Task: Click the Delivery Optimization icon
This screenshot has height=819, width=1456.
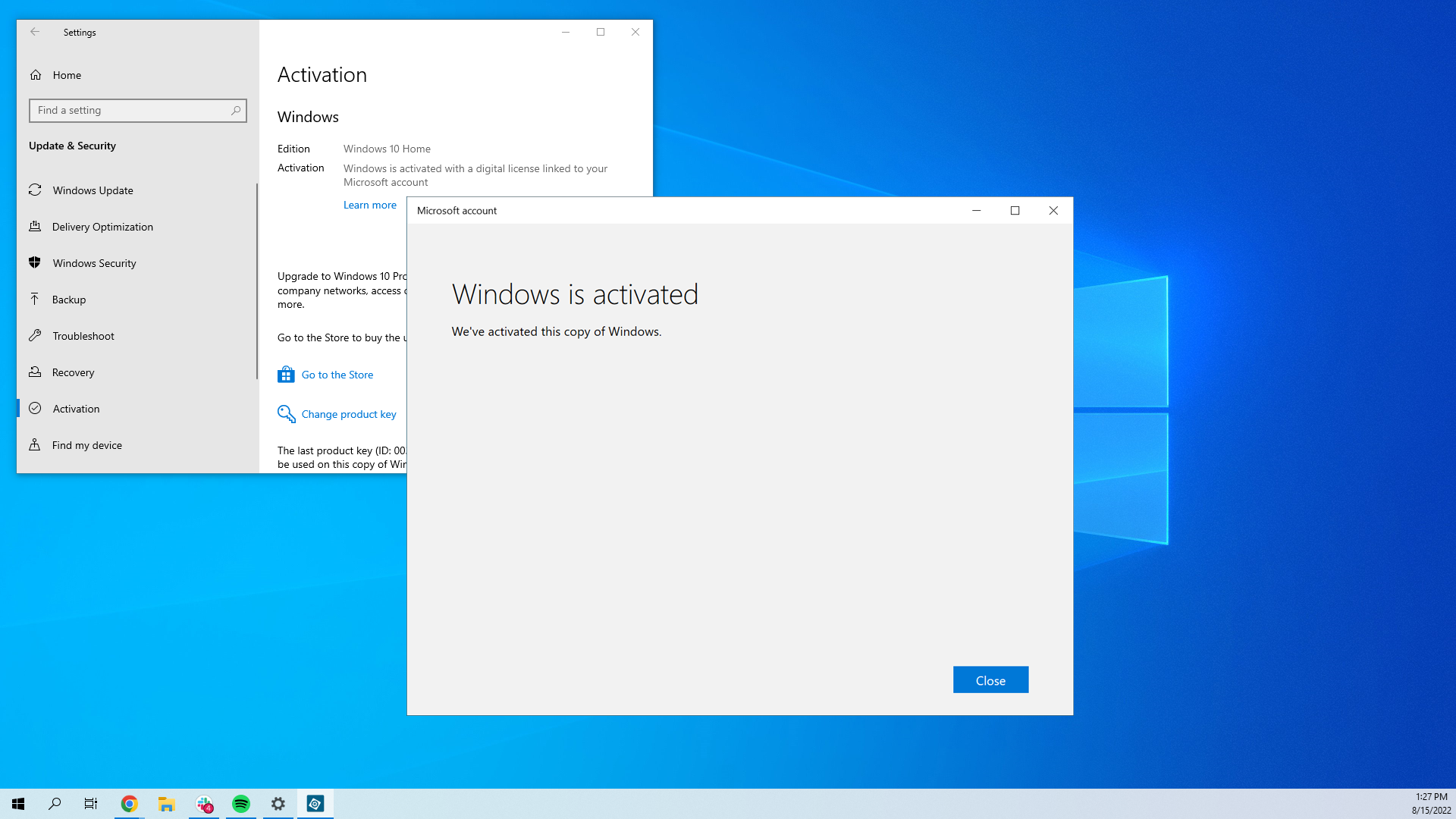Action: tap(34, 226)
